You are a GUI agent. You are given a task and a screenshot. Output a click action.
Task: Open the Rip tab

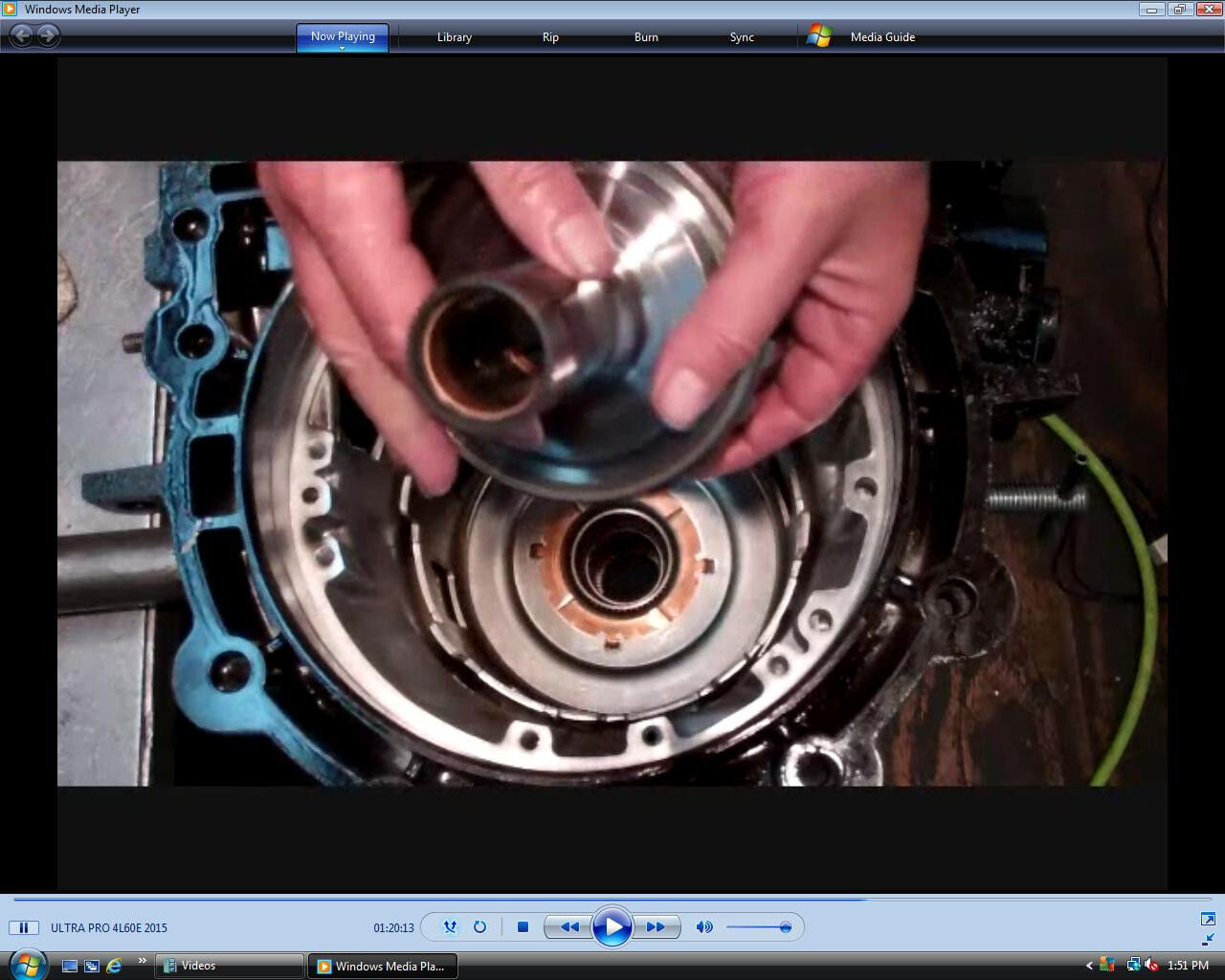coord(550,37)
